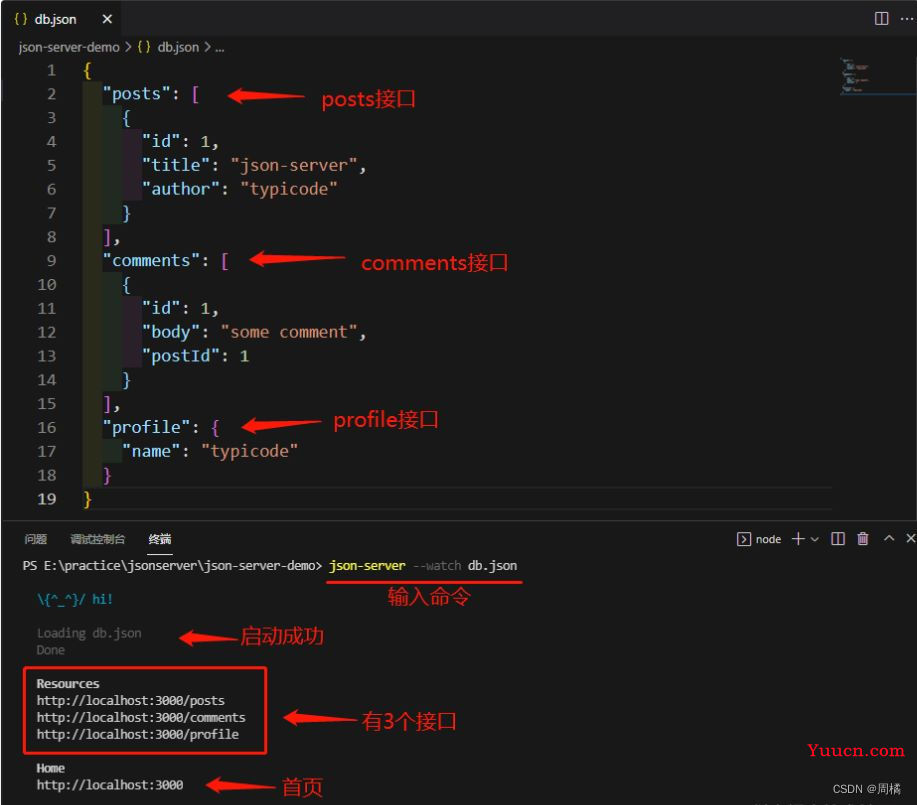Click the --watch flag in terminal command
917x805 pixels.
tap(437, 566)
